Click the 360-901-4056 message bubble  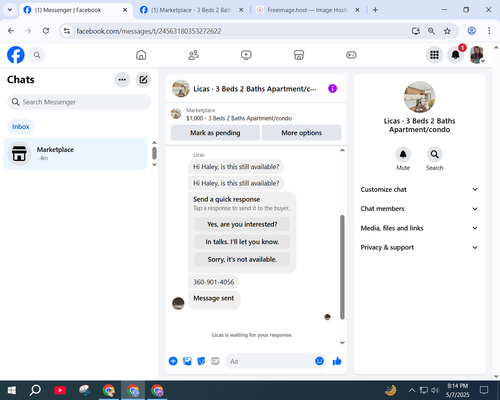pos(214,282)
